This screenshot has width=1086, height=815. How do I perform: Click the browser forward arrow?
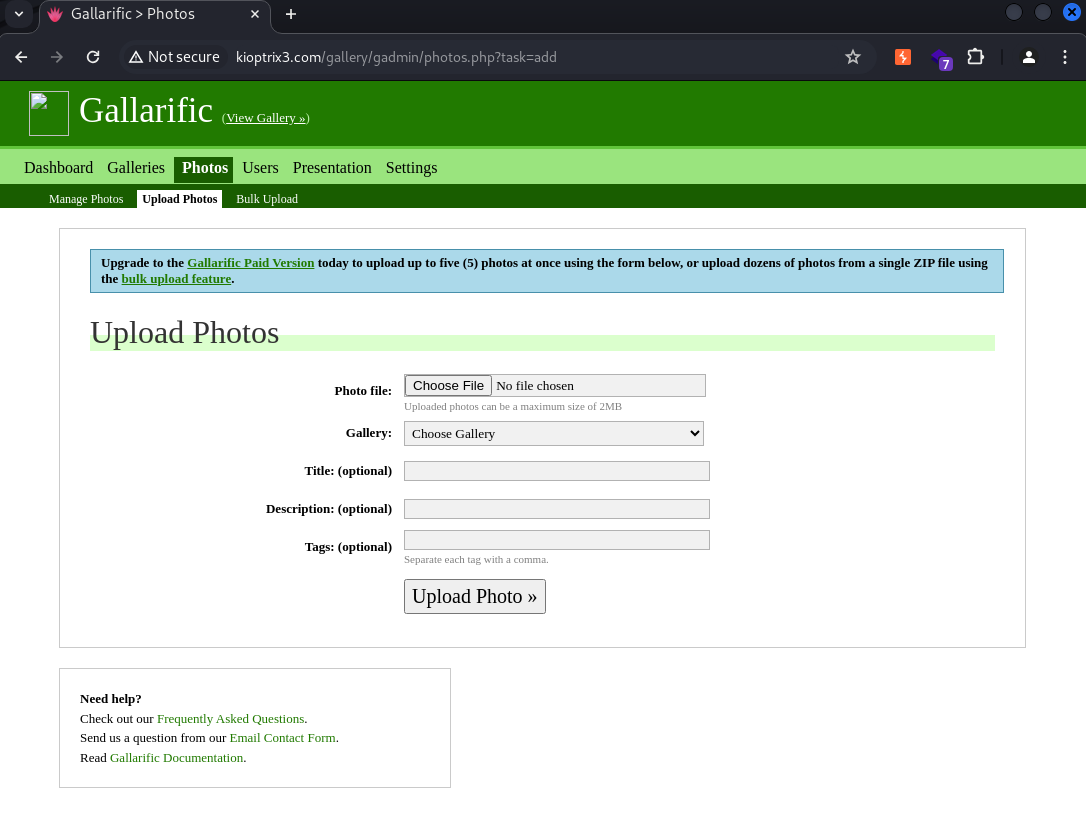point(57,57)
